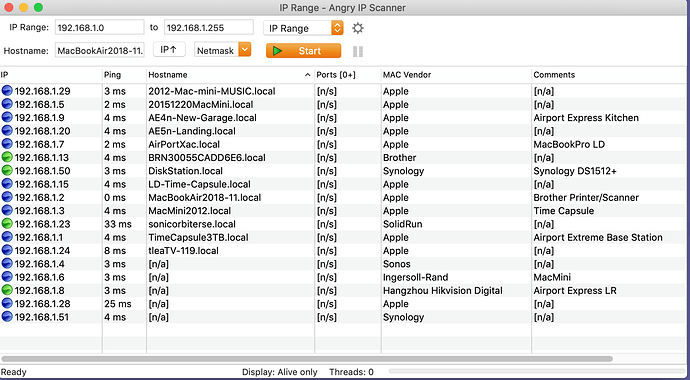Click the green status icon for 192.168.1.13
Viewport: 690px width, 380px height.
coord(7,157)
